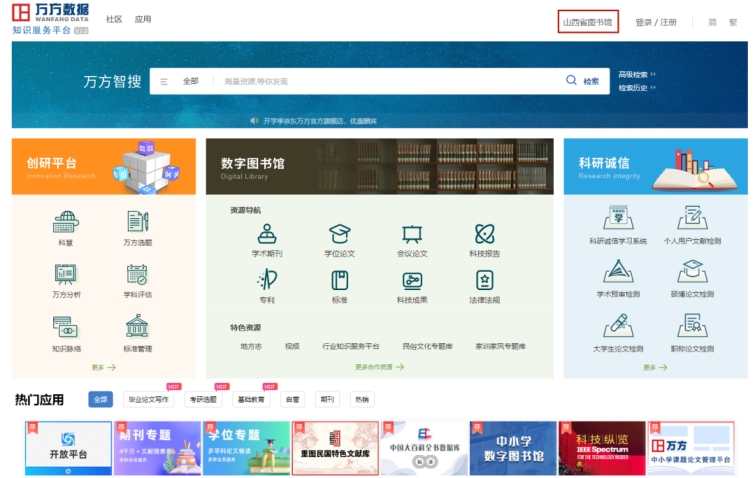Select the 全部 tab under 热门应用

point(101,399)
